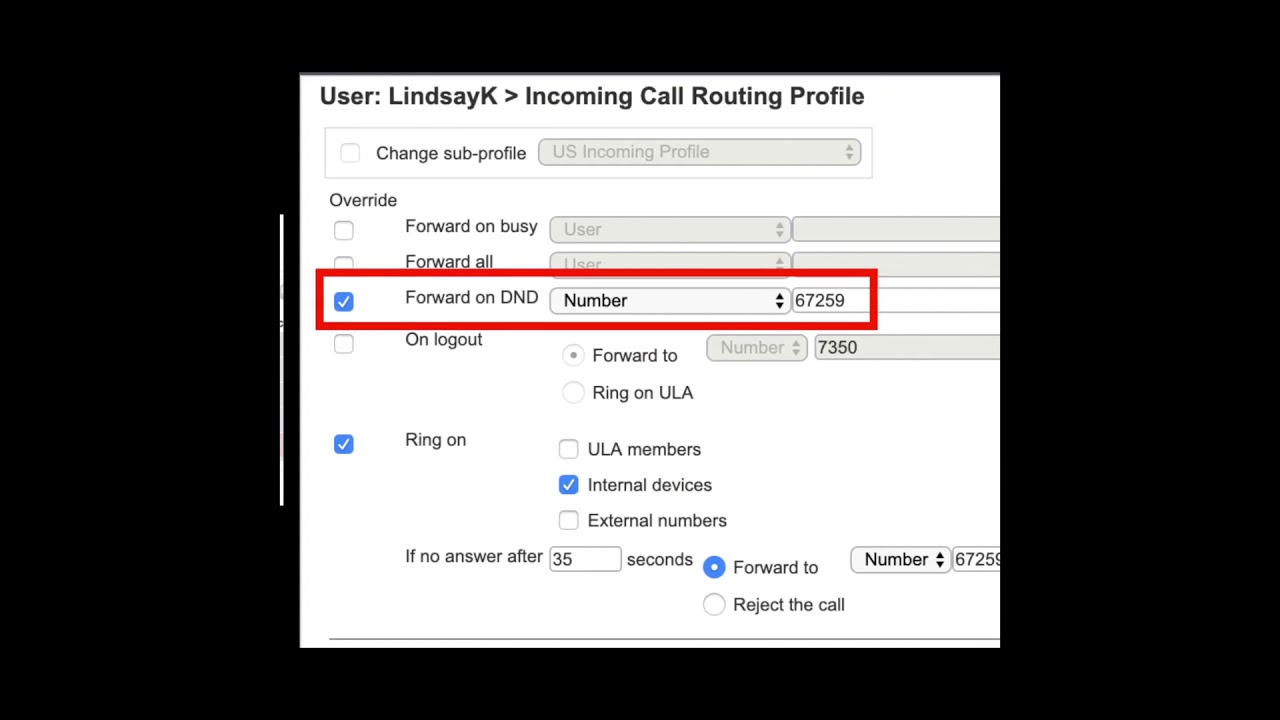Uncheck the Forward on DND checkbox
Image resolution: width=1280 pixels, height=720 pixels.
[344, 301]
